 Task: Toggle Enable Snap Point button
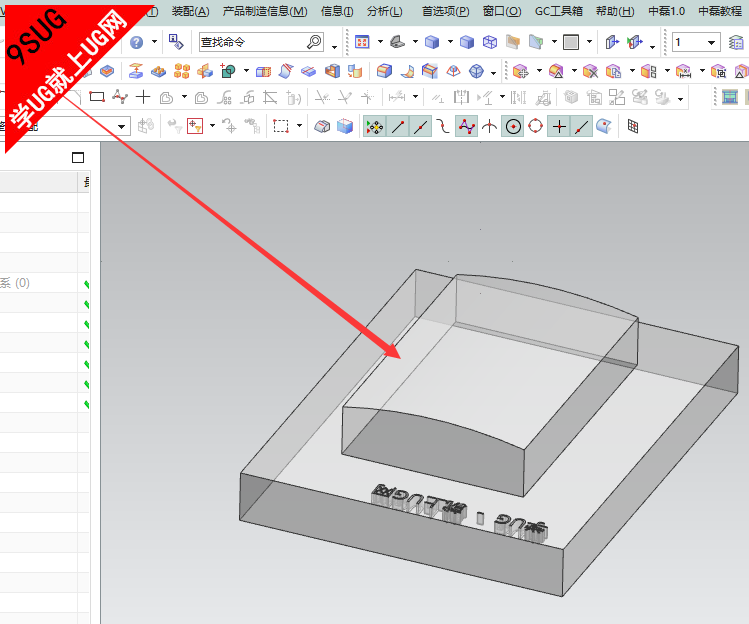click(374, 127)
